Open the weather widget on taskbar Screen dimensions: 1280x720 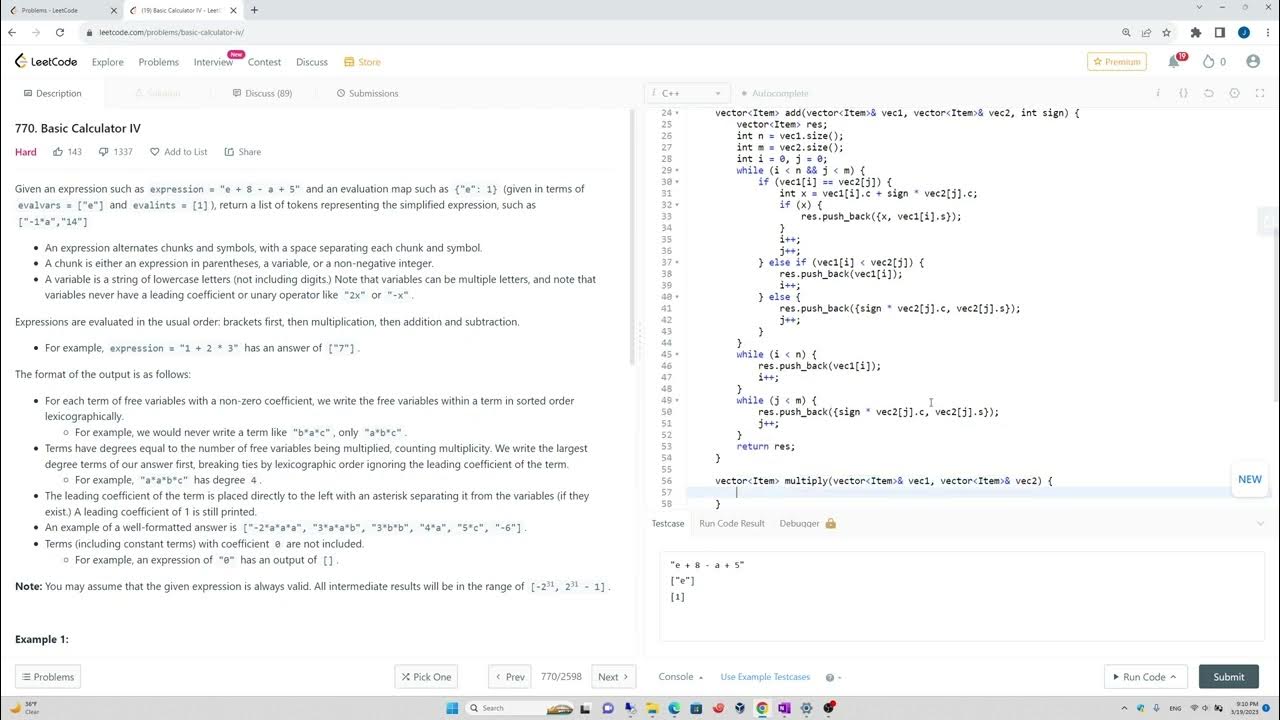pyautogui.click(x=24, y=708)
